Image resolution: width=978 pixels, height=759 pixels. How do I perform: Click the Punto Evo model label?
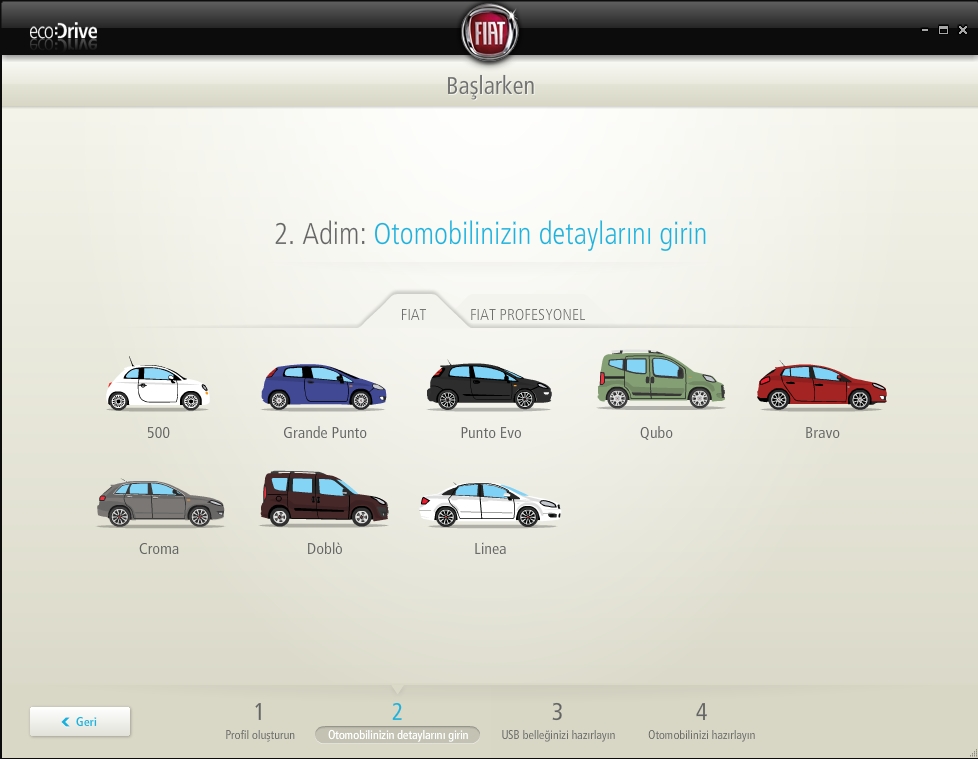[490, 433]
